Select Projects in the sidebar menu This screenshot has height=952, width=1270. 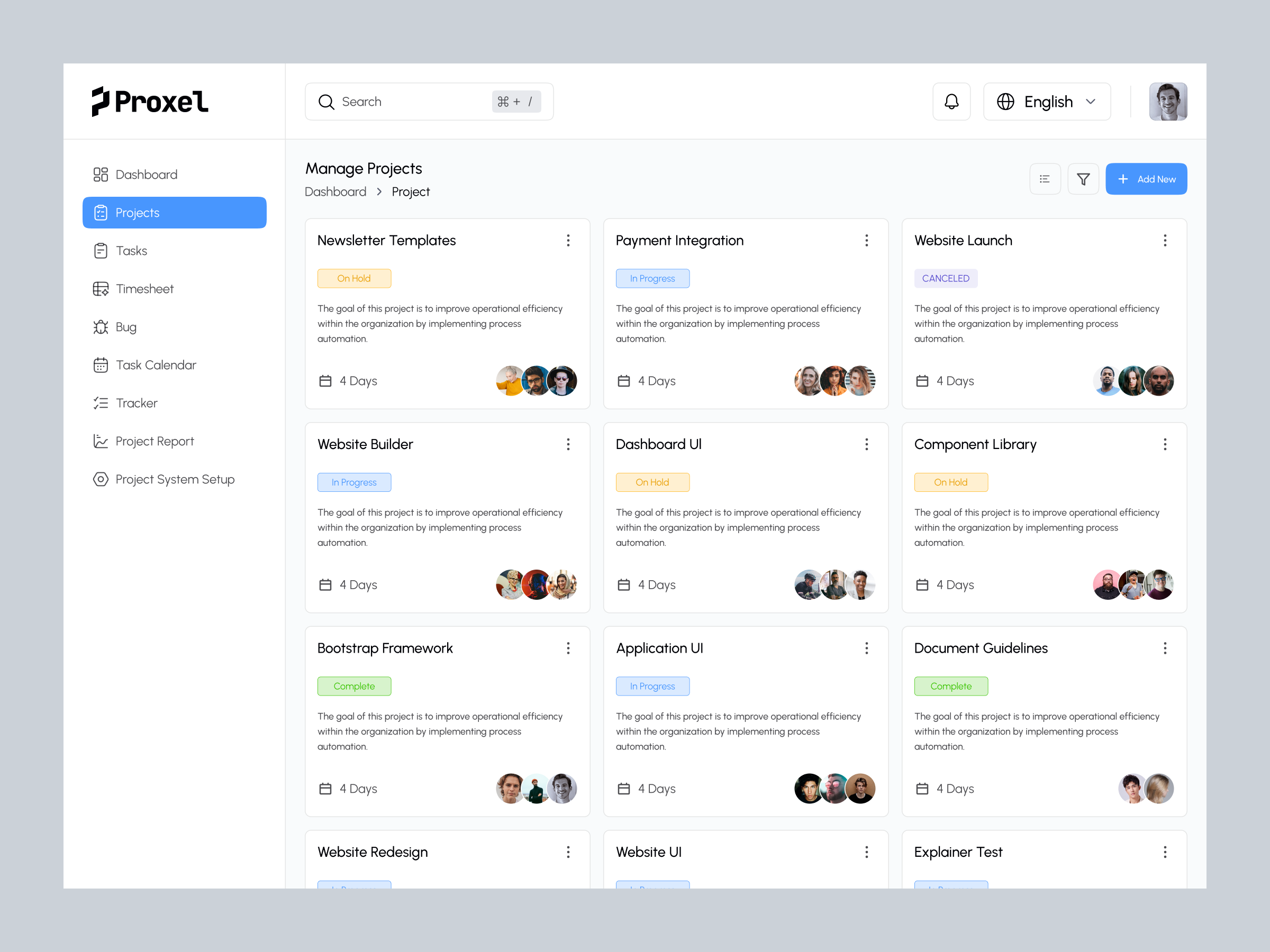[x=138, y=212]
